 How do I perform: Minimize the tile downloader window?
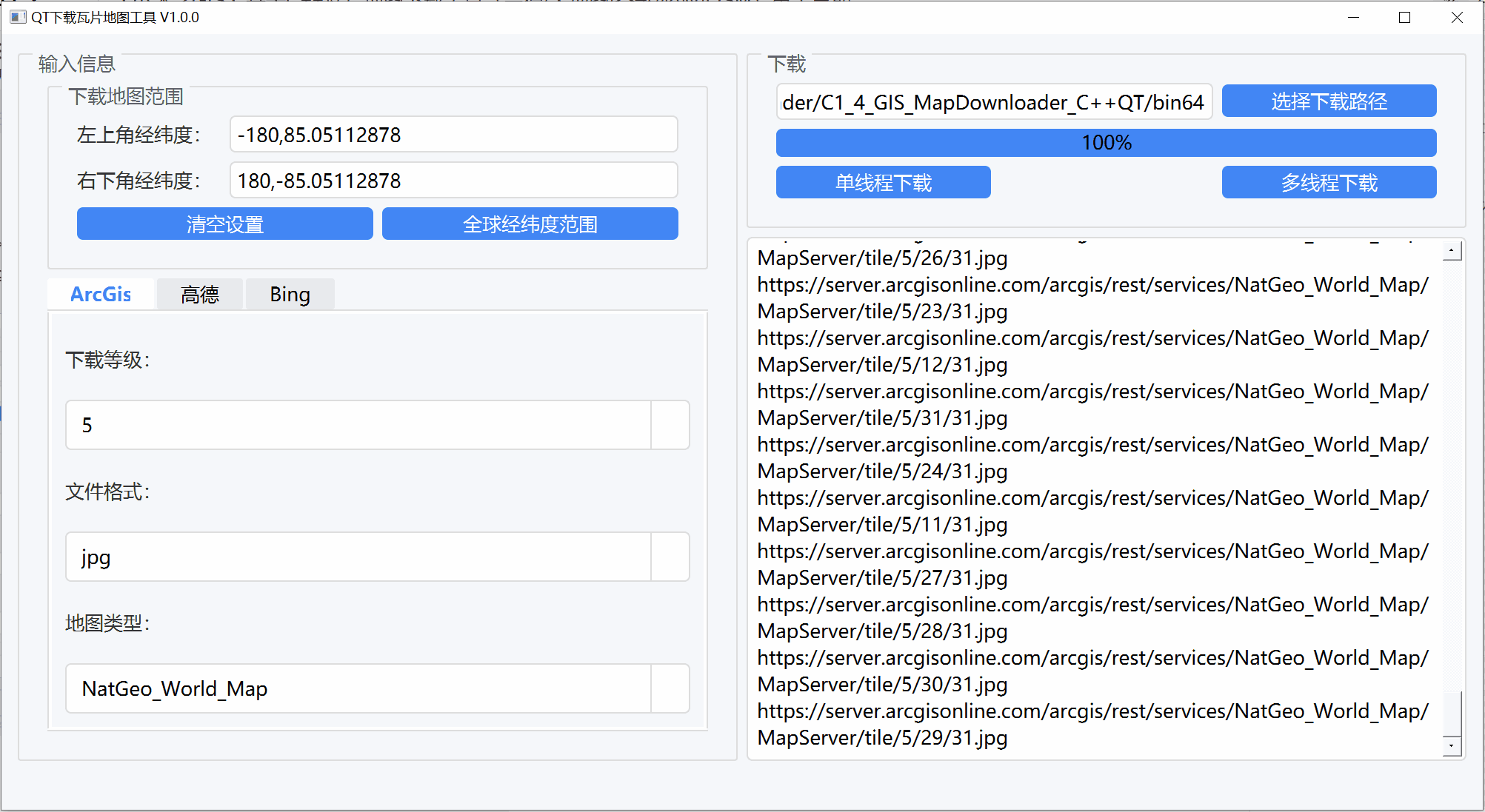click(1353, 17)
